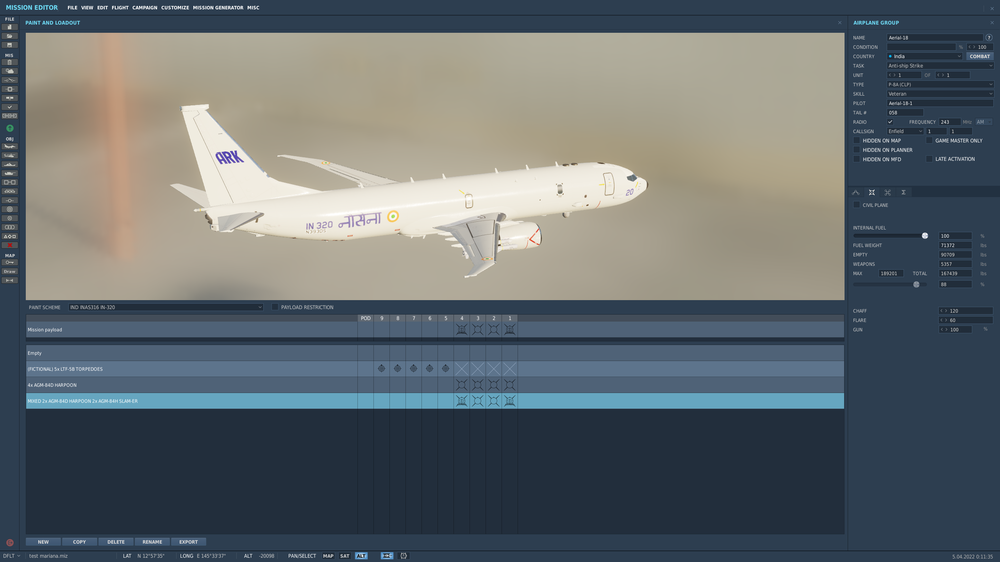This screenshot has height=562, width=1000.
Task: Open the FLIGHT menu
Action: click(120, 8)
